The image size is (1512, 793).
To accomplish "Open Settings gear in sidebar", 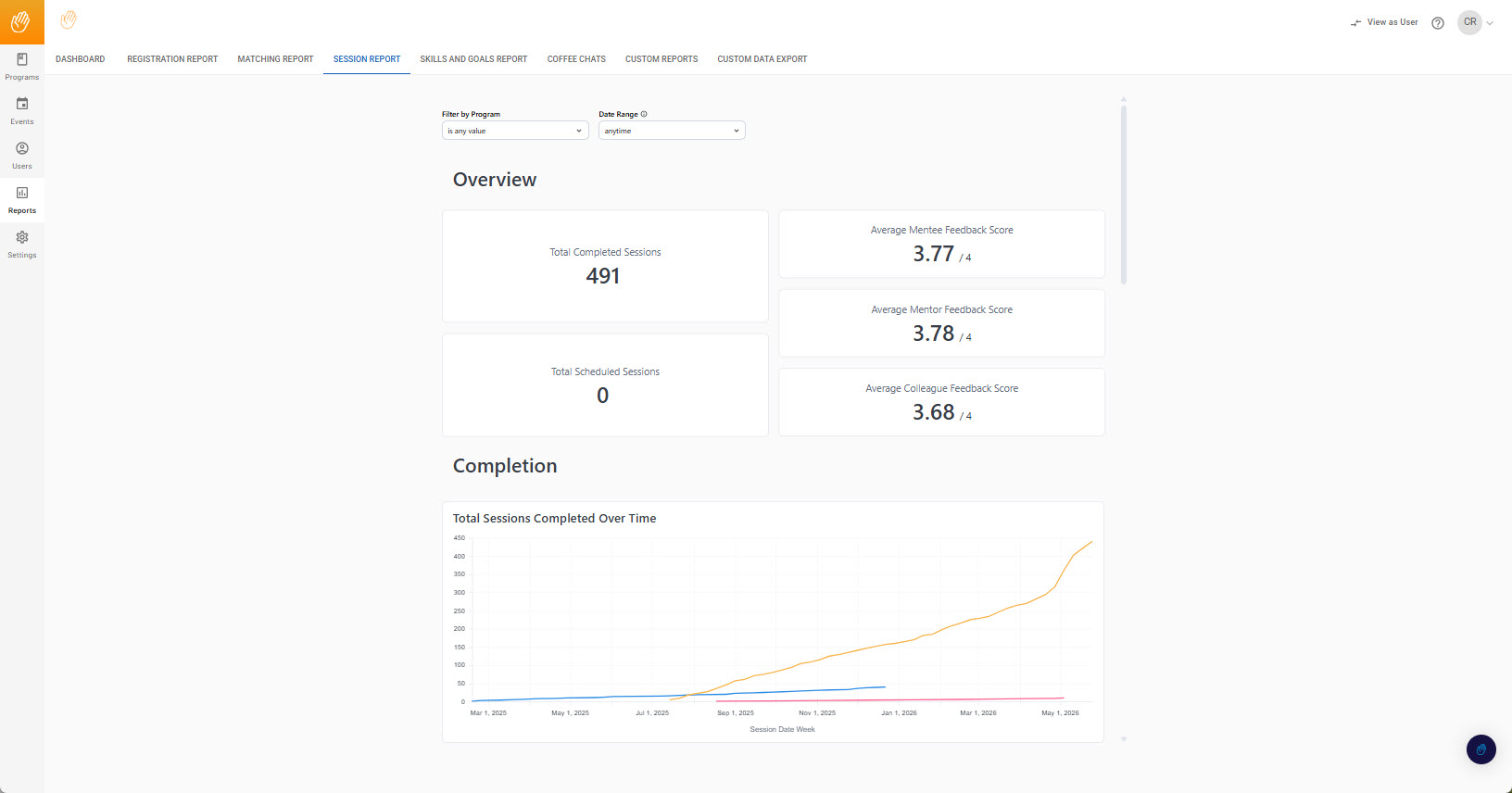I will click(x=22, y=237).
